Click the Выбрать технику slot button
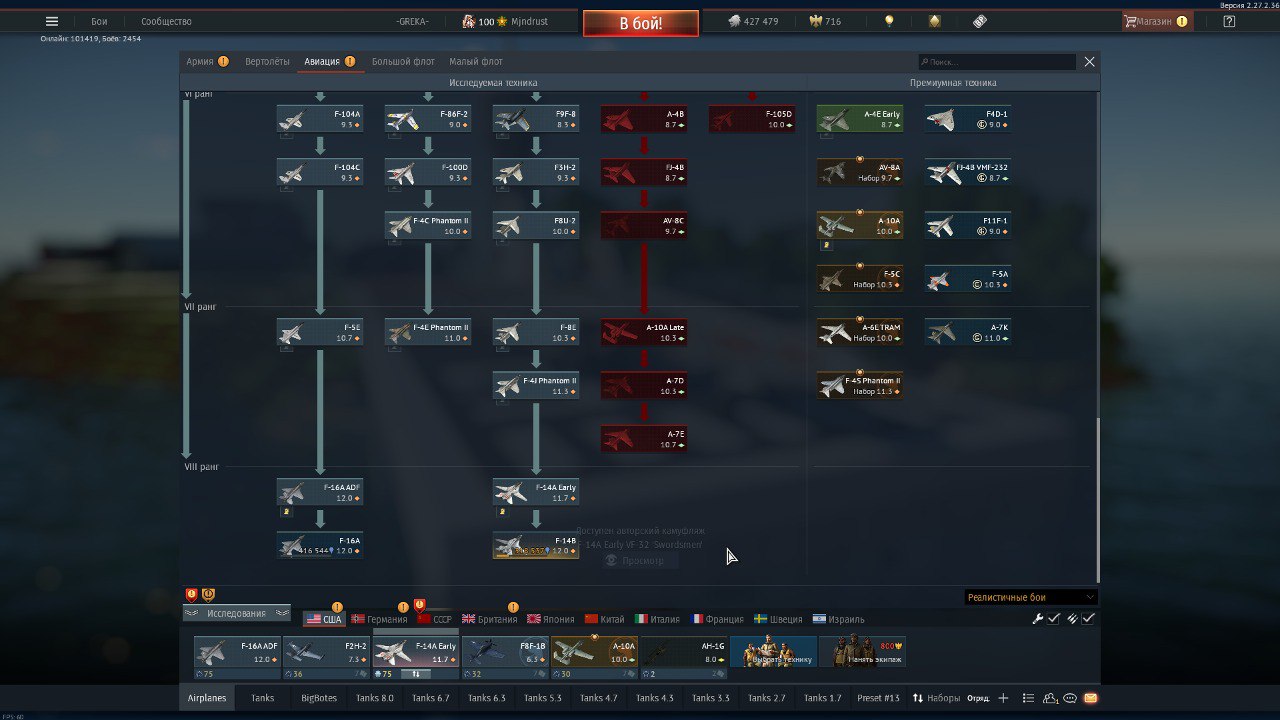The width and height of the screenshot is (1280, 720). (773, 652)
